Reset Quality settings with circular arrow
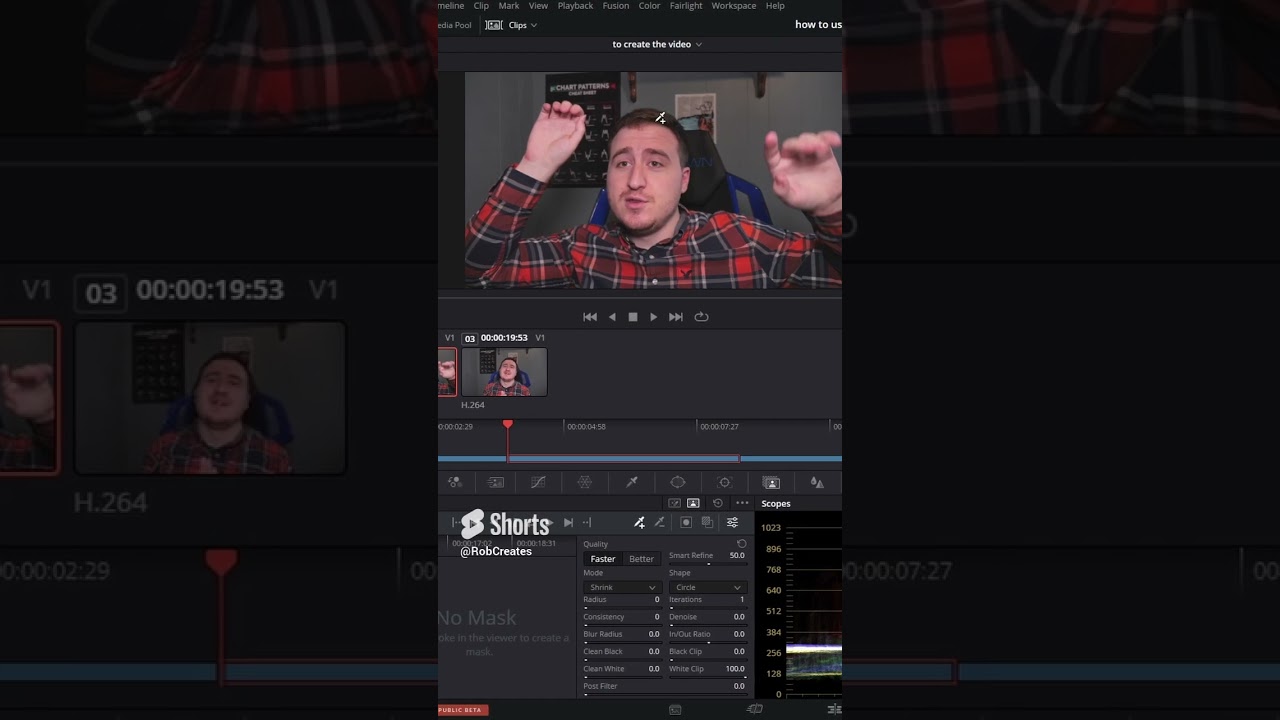Viewport: 1280px width, 720px height. pos(741,544)
